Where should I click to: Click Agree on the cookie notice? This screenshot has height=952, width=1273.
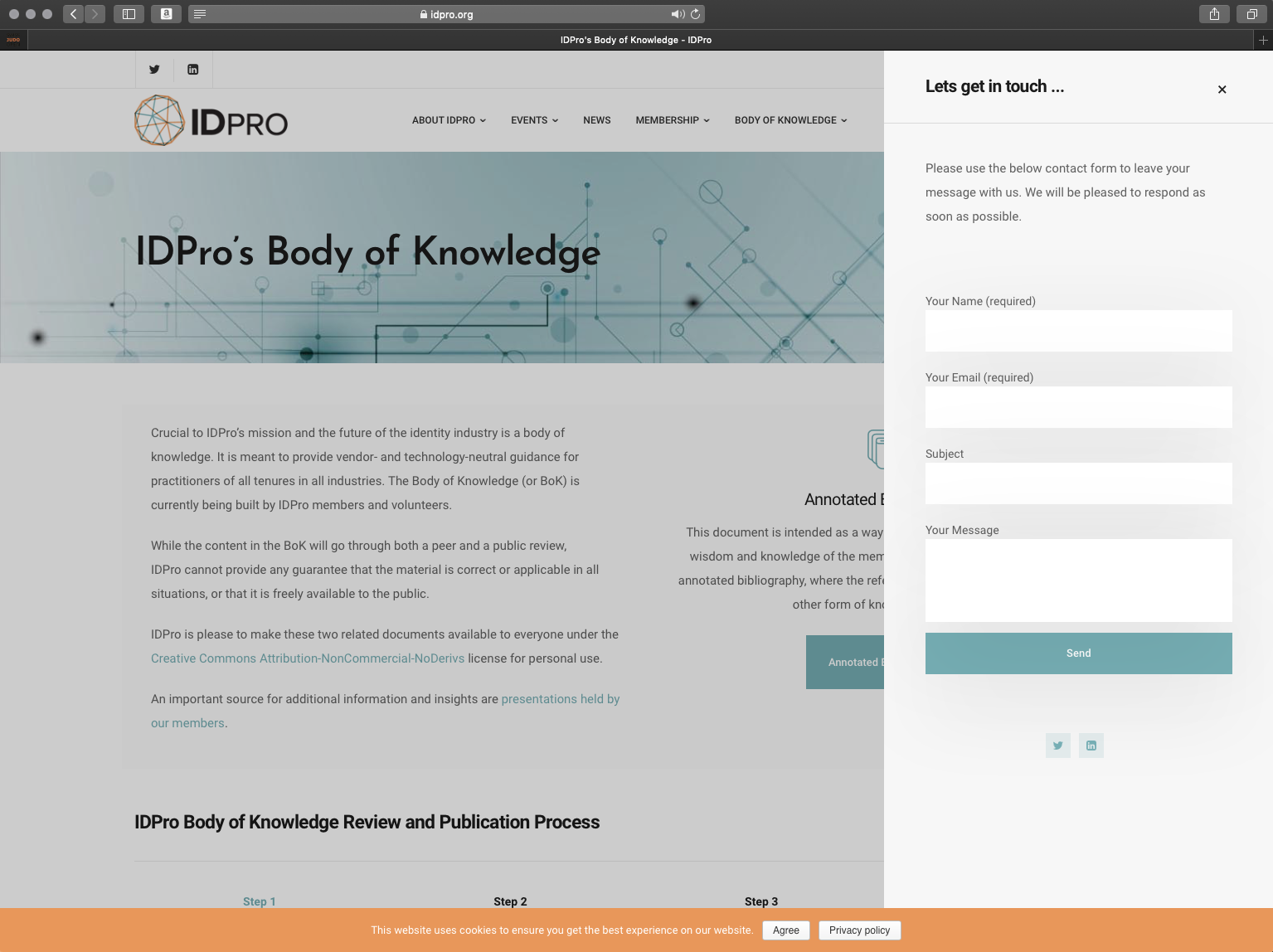pos(785,930)
